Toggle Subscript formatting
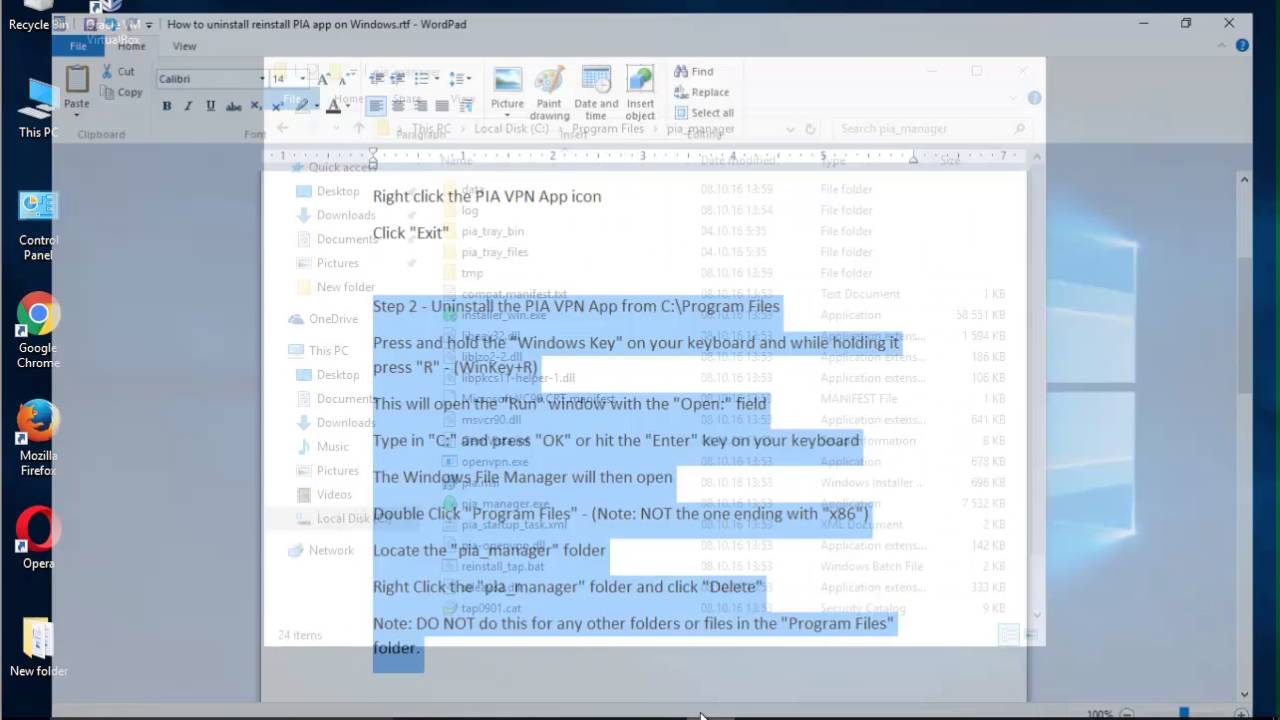1280x720 pixels. [x=255, y=106]
